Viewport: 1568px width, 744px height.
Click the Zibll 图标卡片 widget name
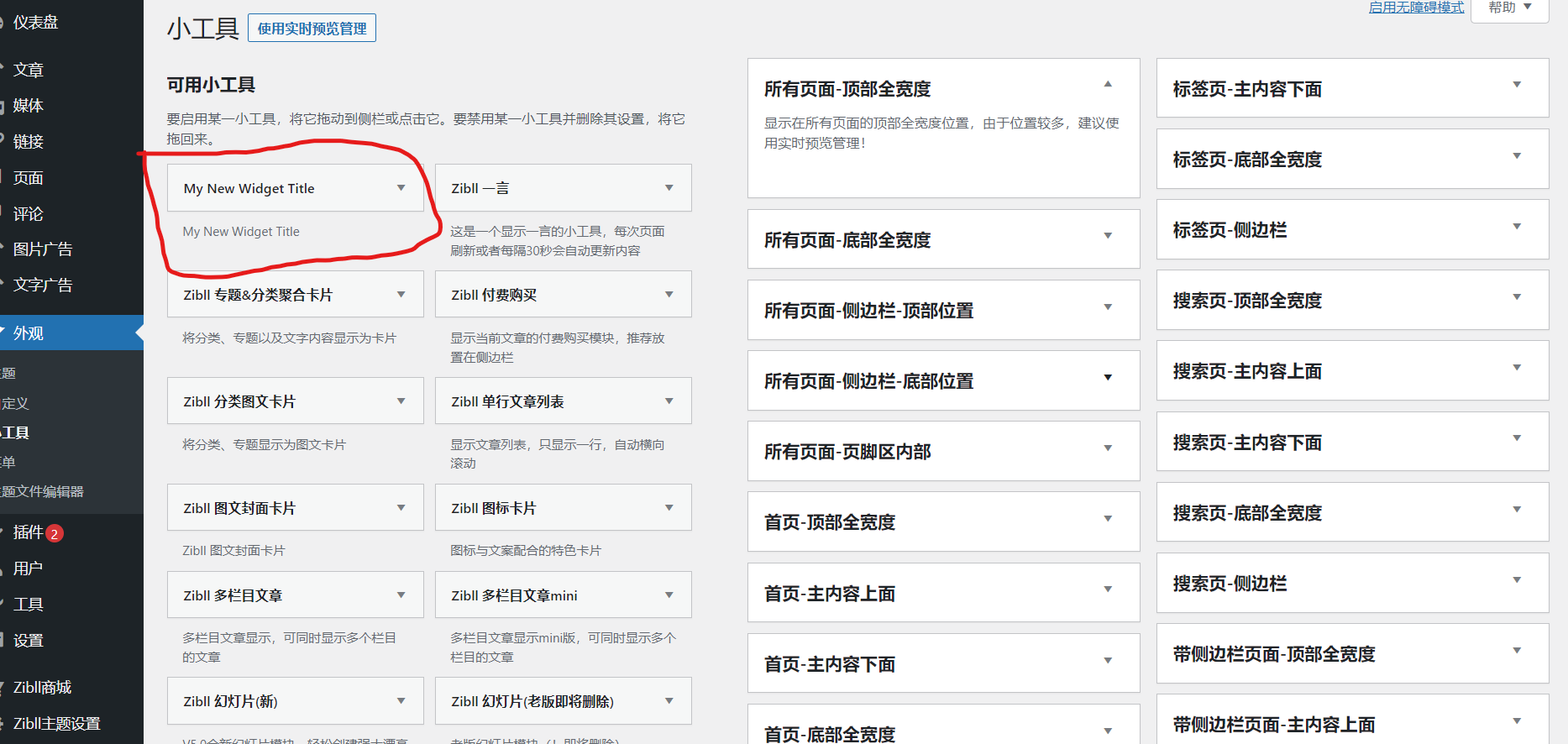point(494,509)
